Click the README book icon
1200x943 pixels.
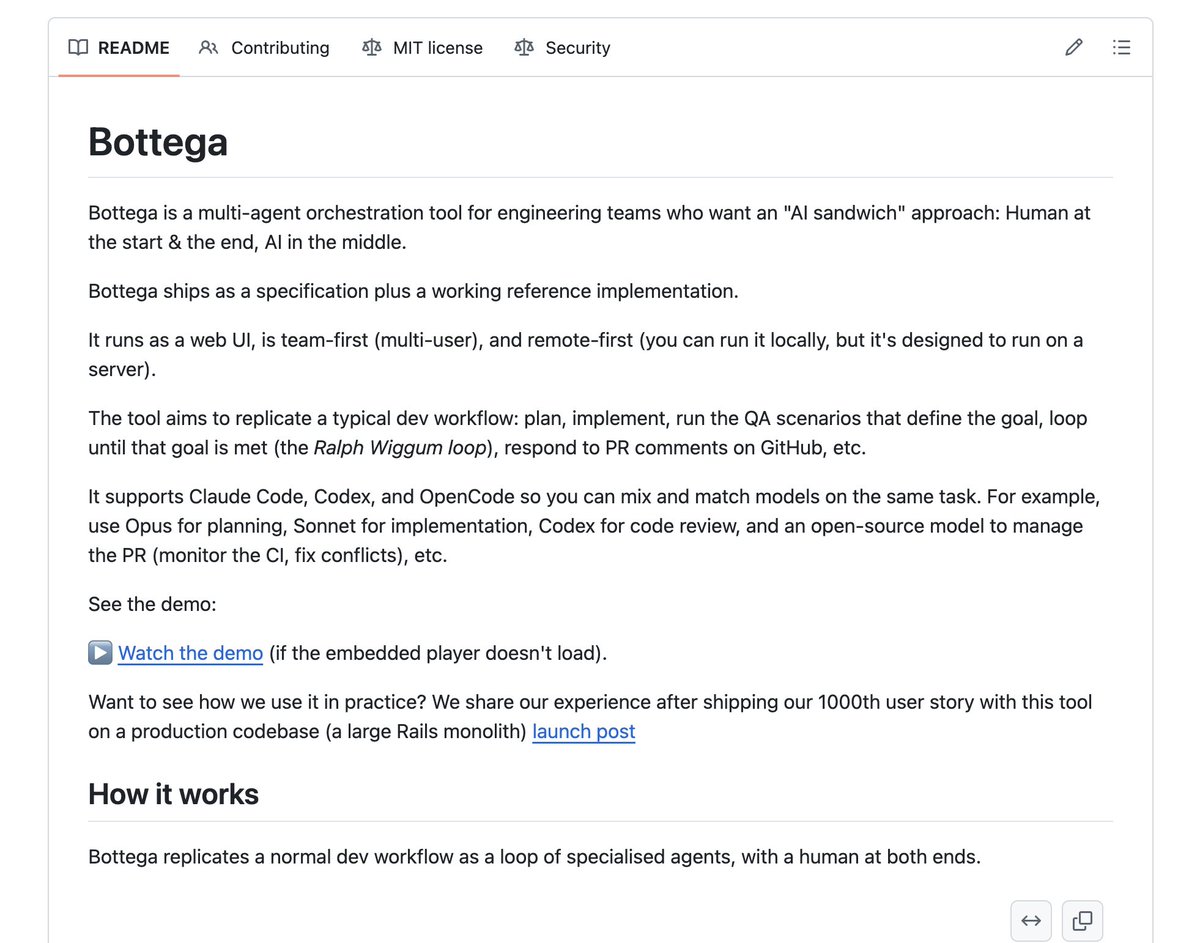tap(78, 47)
